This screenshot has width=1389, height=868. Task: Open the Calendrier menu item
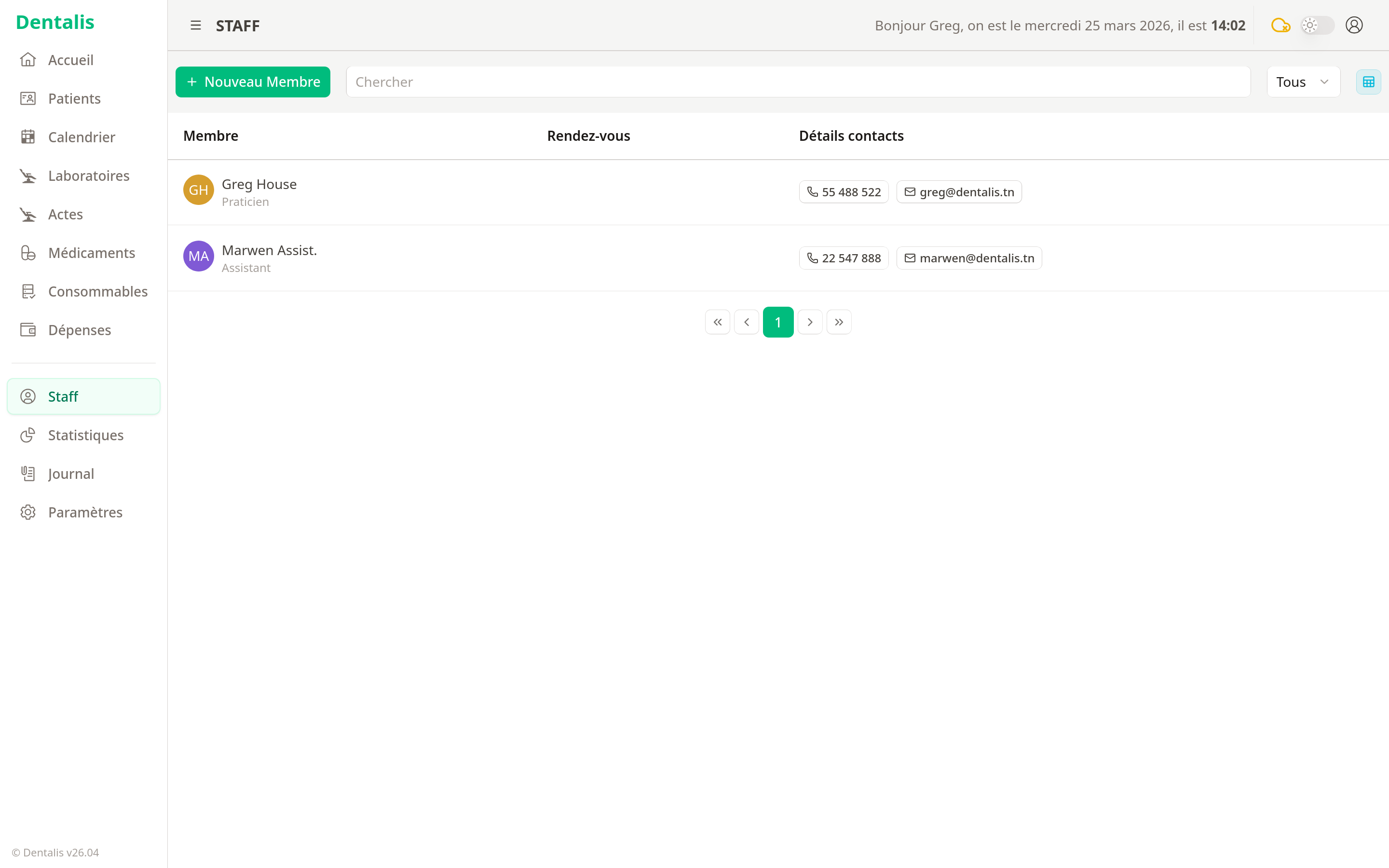82,137
